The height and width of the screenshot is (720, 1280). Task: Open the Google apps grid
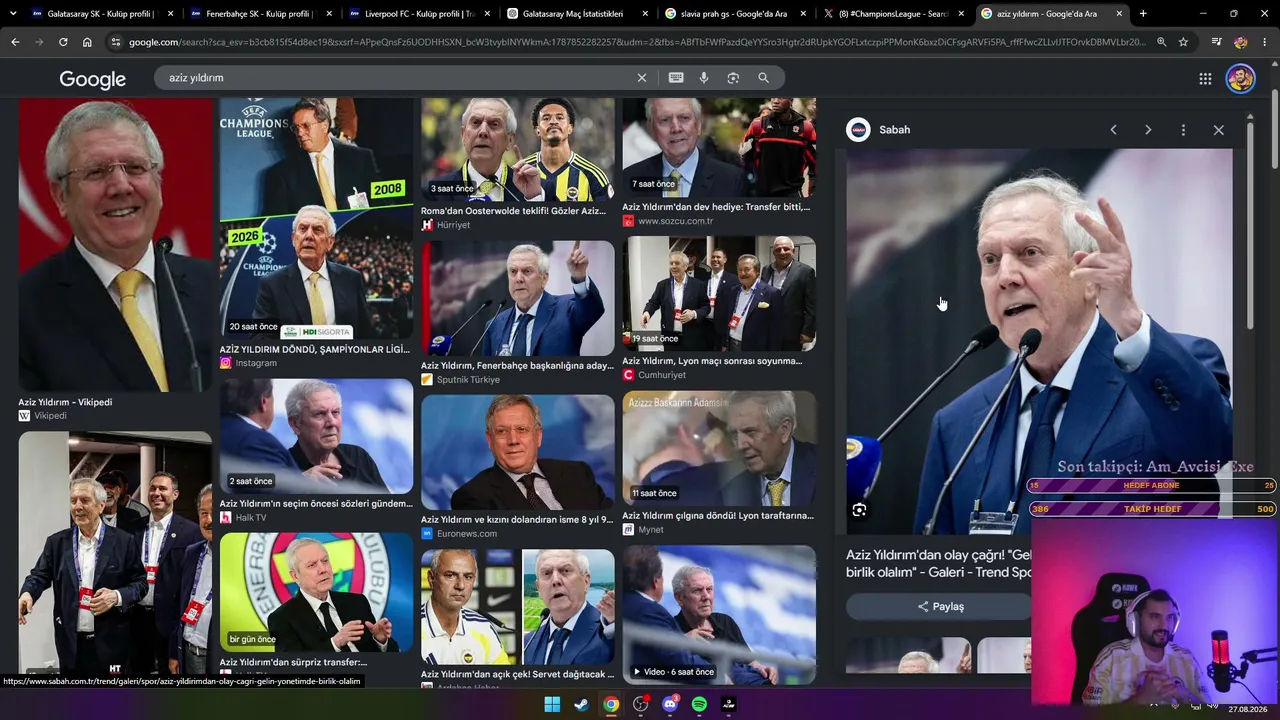pos(1205,79)
